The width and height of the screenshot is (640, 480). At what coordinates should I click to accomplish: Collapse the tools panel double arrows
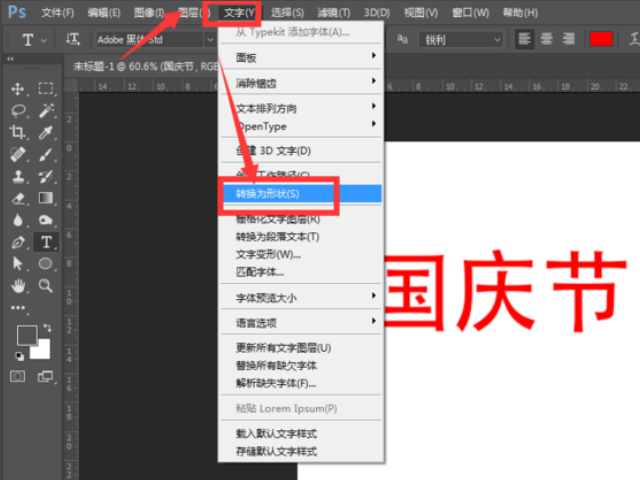click(x=10, y=59)
